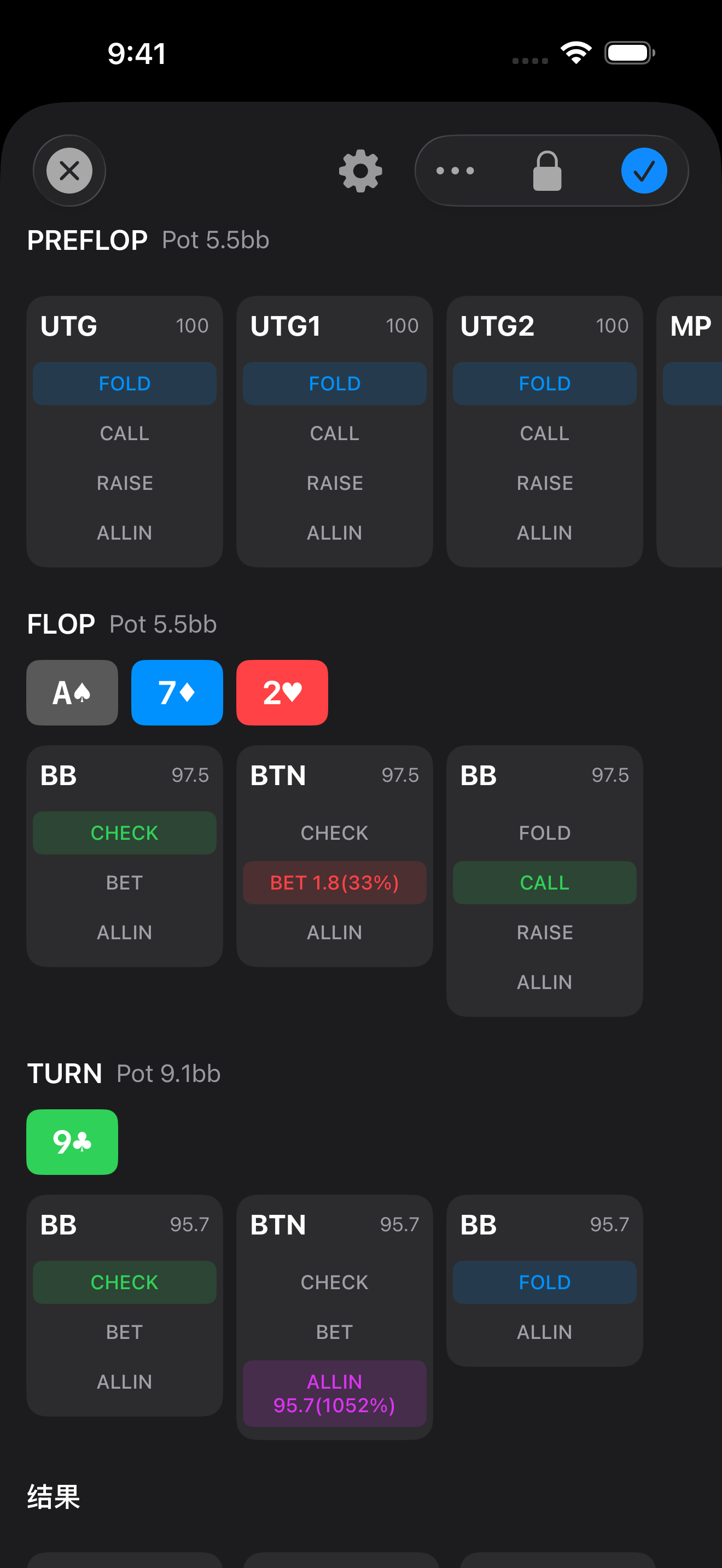Tap the 7 of diamonds flop card
This screenshot has width=722, height=1568.
[x=177, y=693]
